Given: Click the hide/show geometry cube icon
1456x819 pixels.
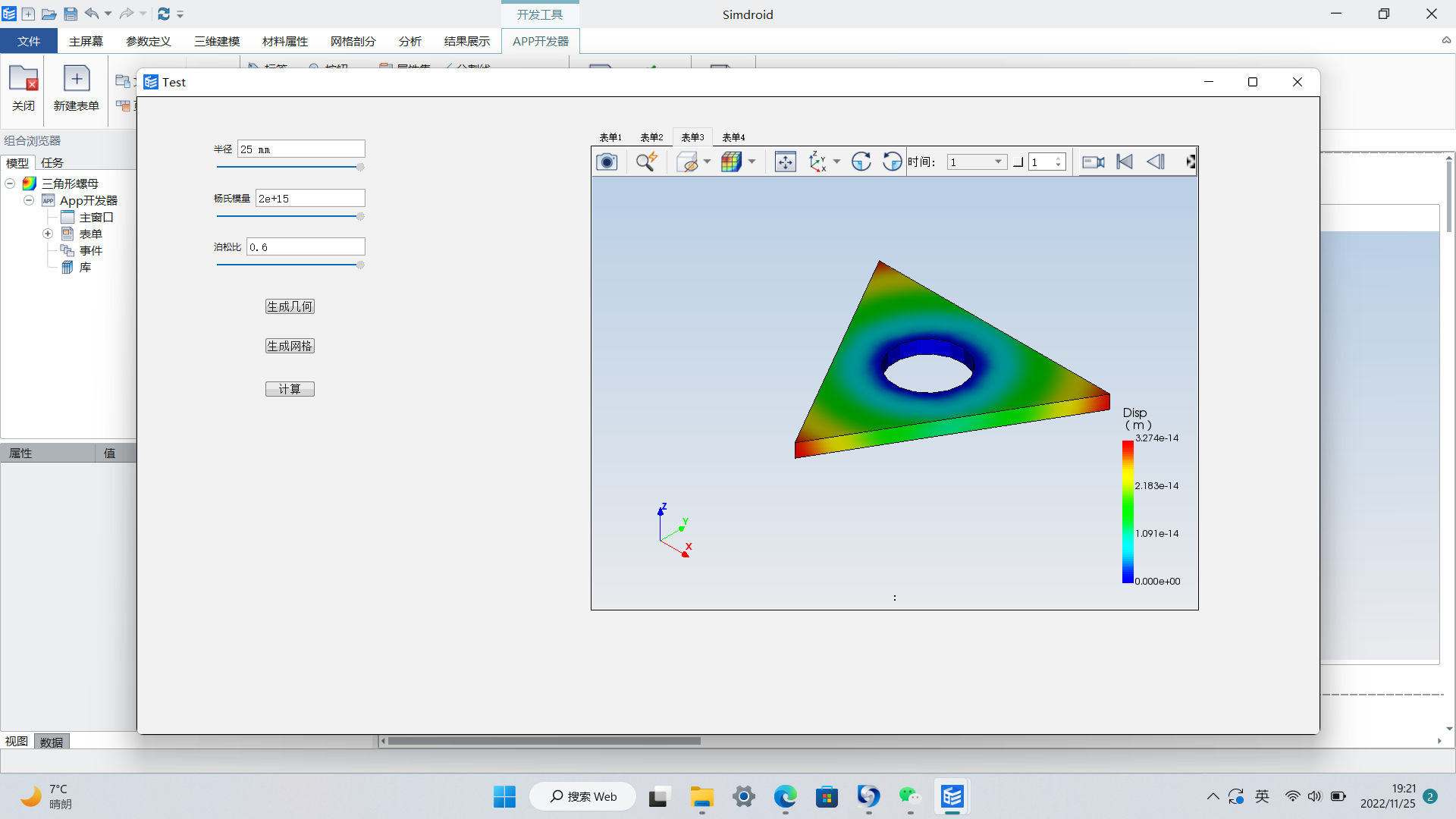Looking at the screenshot, I should tap(687, 162).
